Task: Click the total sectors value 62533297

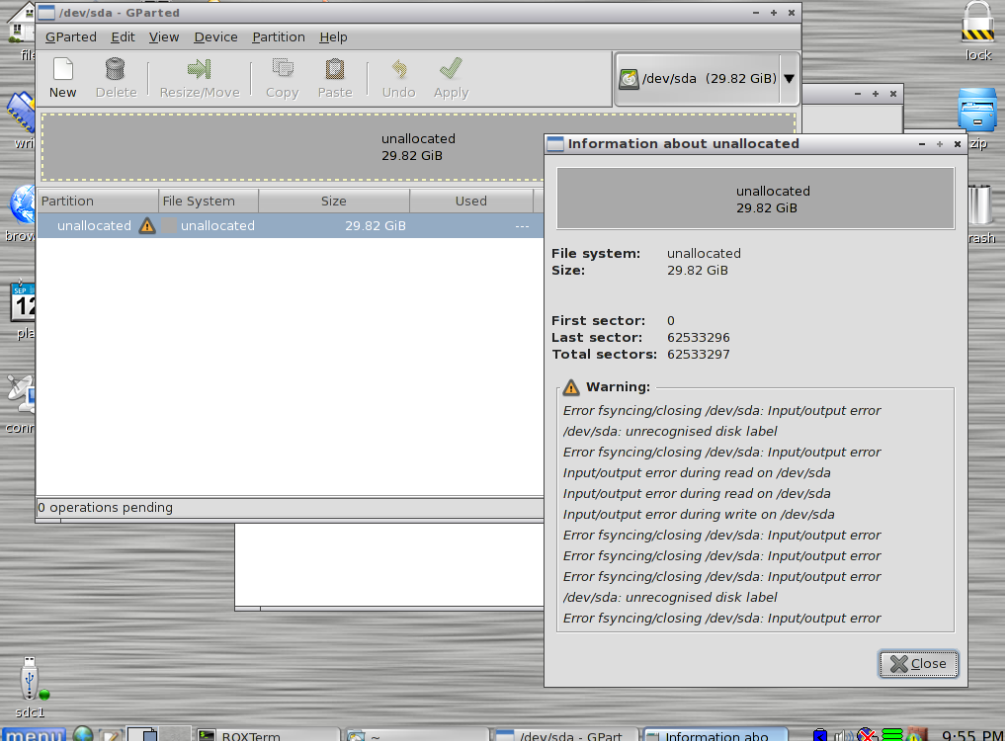Action: (x=698, y=354)
